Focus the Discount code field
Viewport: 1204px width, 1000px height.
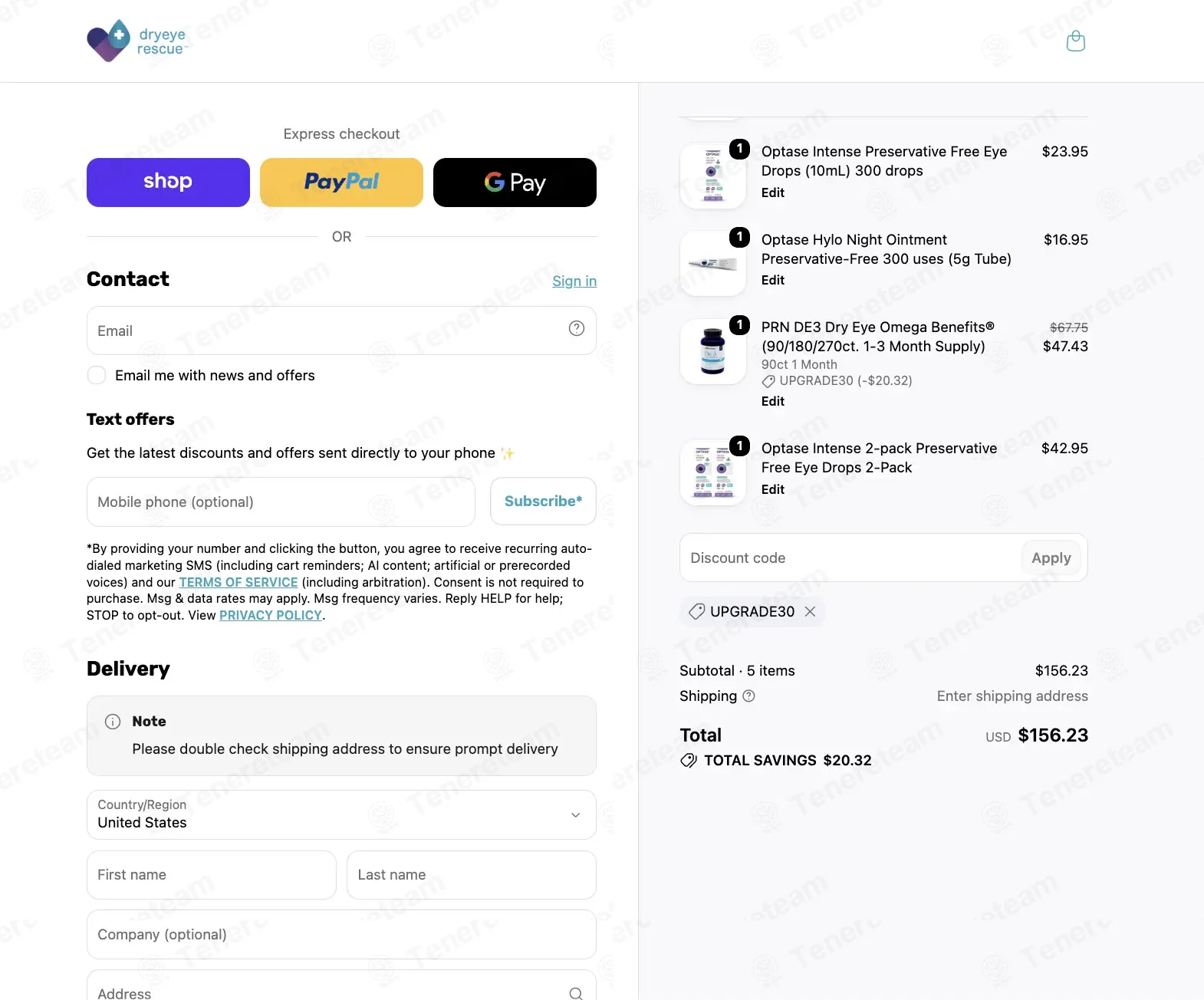click(x=850, y=558)
